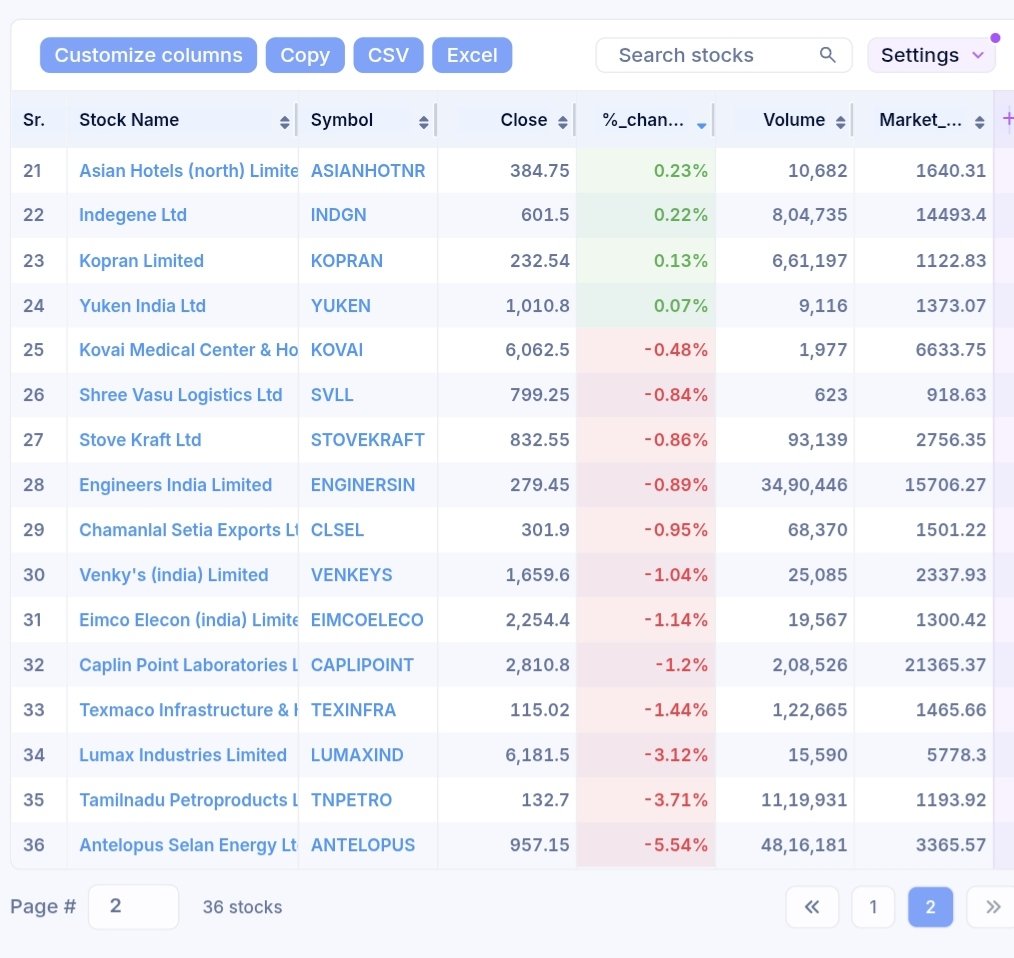Click the Page # input box
Viewport: 1014px width, 958px height.
[x=133, y=907]
